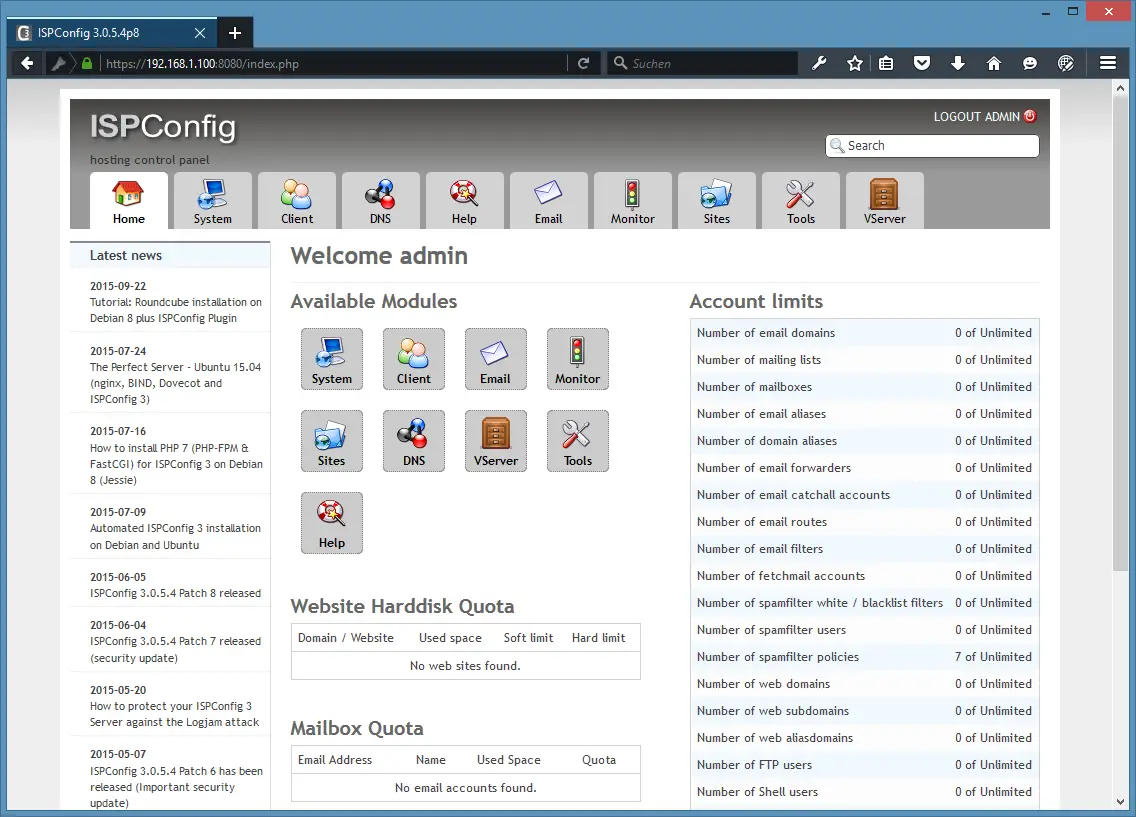The image size is (1136, 817).
Task: Open ISPConfig 3.0.5.4 Patch 6 news link
Action: pos(176,787)
